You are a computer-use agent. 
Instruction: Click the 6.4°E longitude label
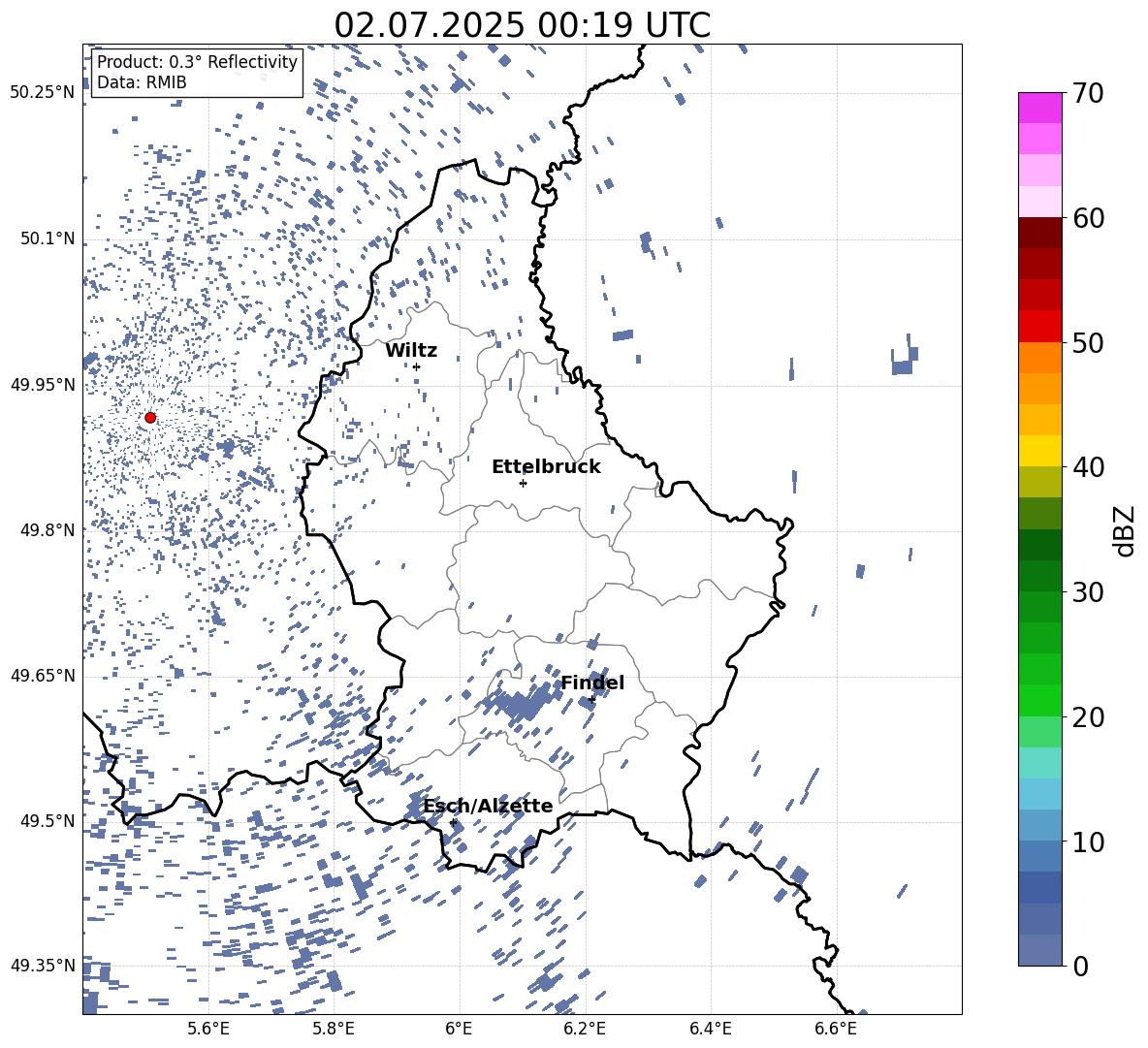point(710,1029)
